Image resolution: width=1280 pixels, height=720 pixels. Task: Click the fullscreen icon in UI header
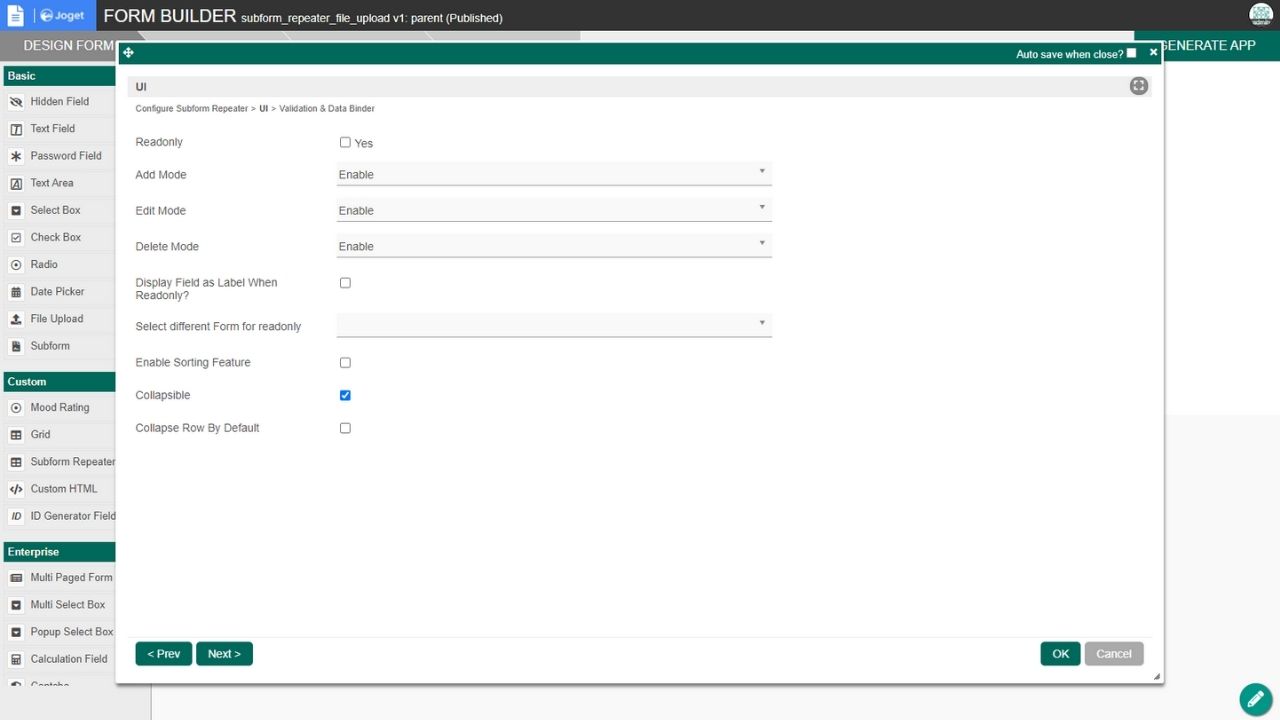pyautogui.click(x=1138, y=86)
